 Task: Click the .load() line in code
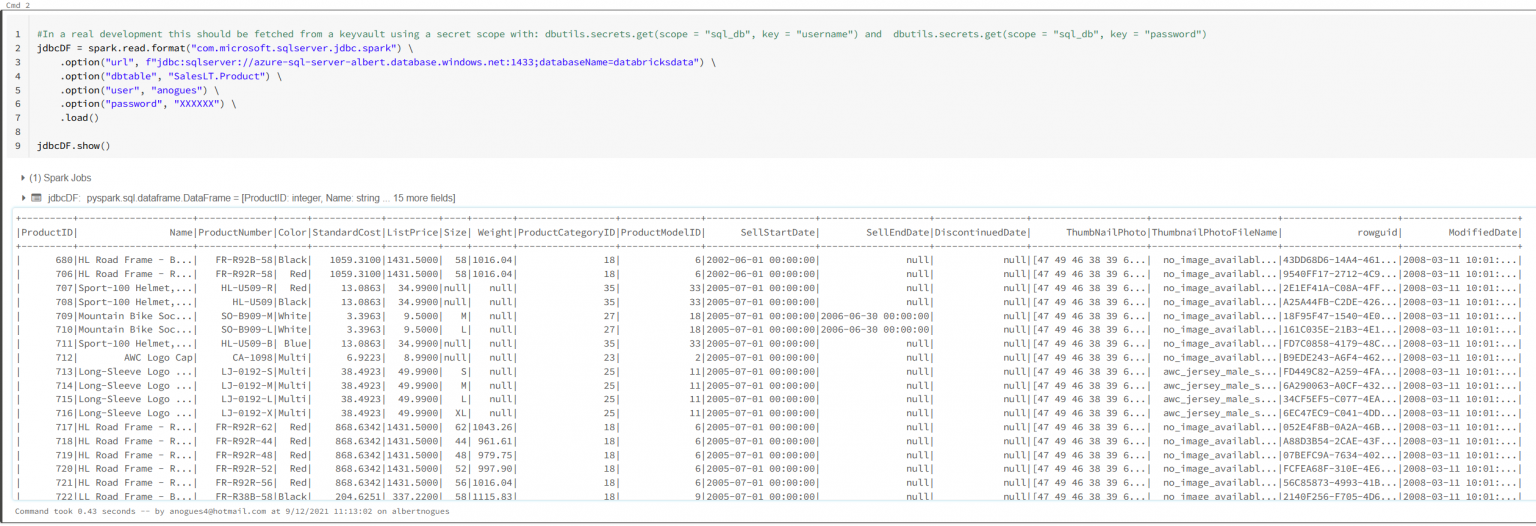[x=79, y=118]
